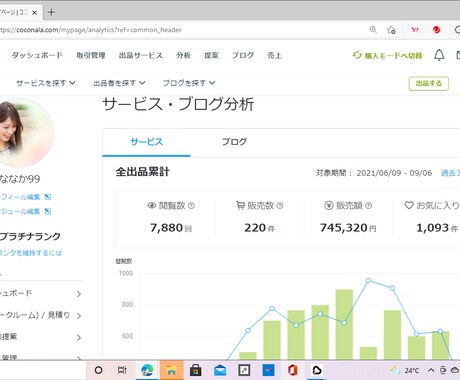Open the 取引管理 menu item
Screen dimensions: 460x380
pyautogui.click(x=91, y=55)
